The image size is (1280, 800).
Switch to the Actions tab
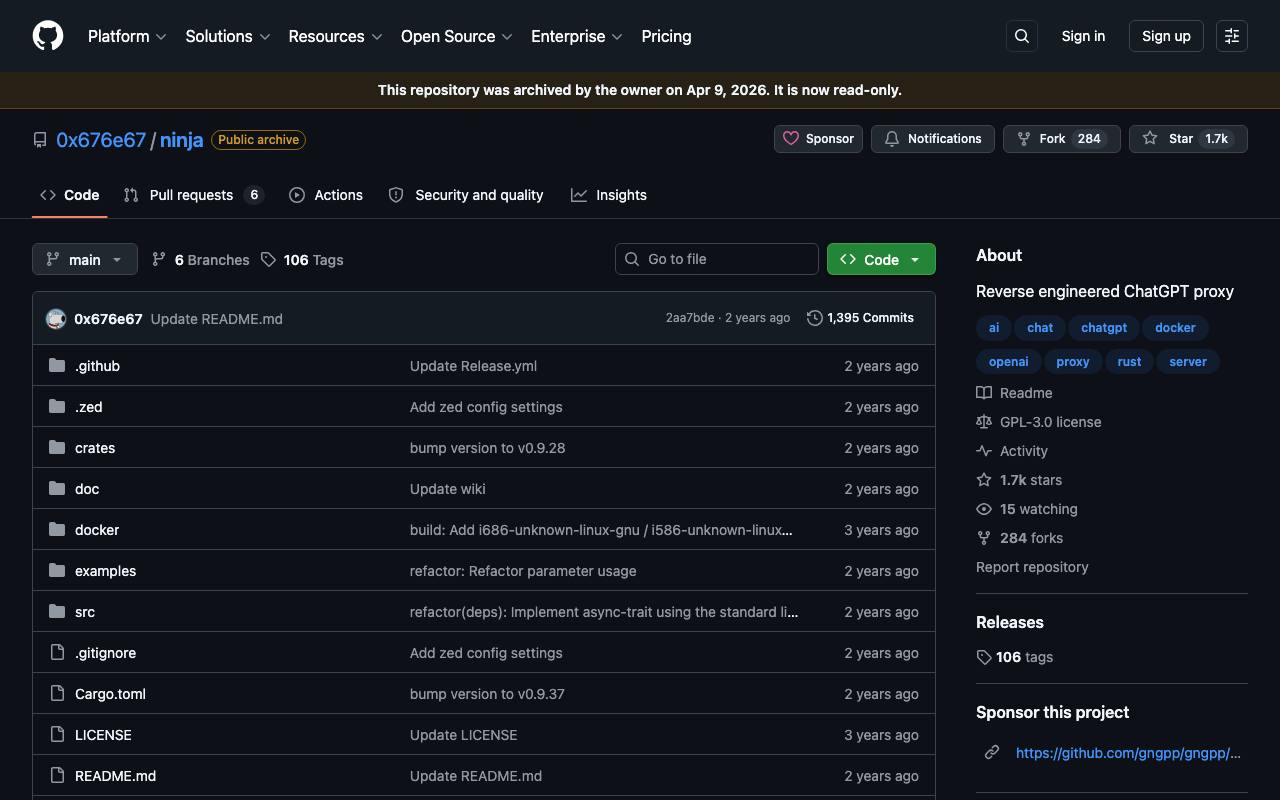click(x=326, y=195)
